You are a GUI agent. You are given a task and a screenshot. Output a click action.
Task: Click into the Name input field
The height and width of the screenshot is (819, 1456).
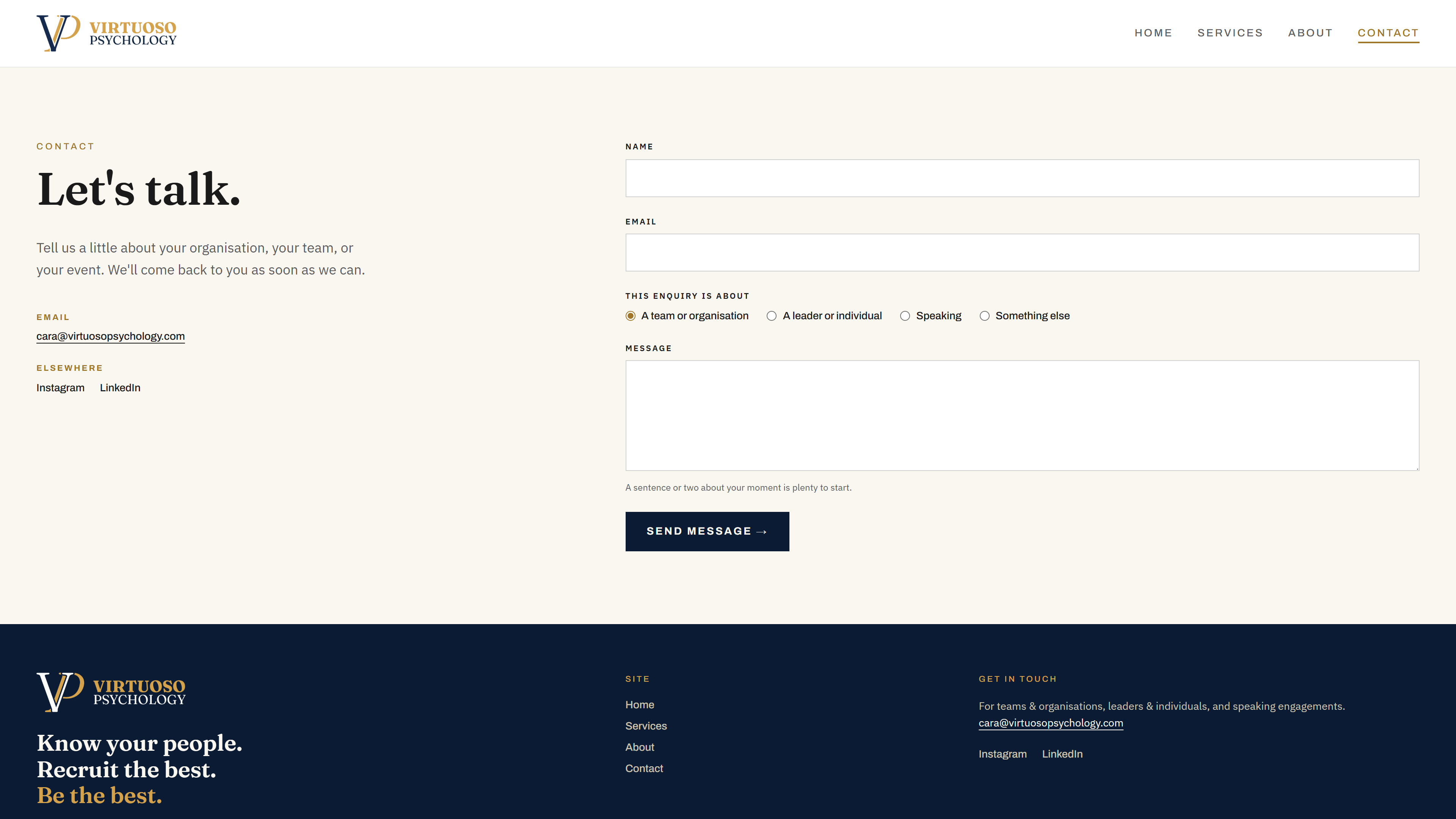tap(1022, 178)
